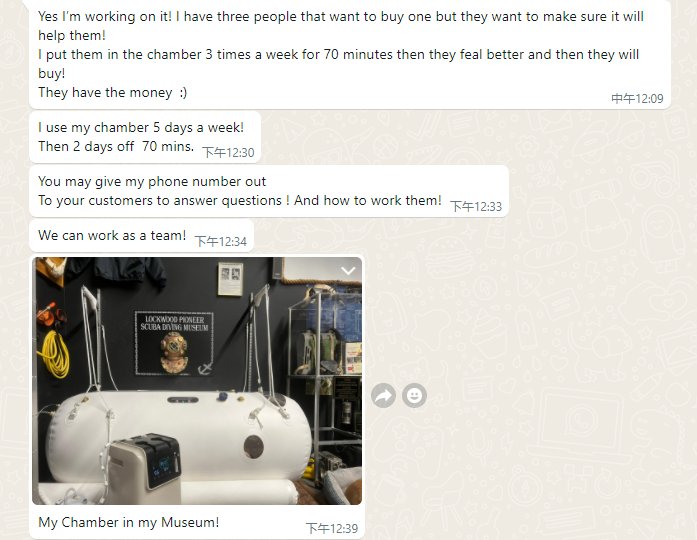Click the oxygen concentrator device in the photo
The image size is (697, 540).
tap(145, 468)
